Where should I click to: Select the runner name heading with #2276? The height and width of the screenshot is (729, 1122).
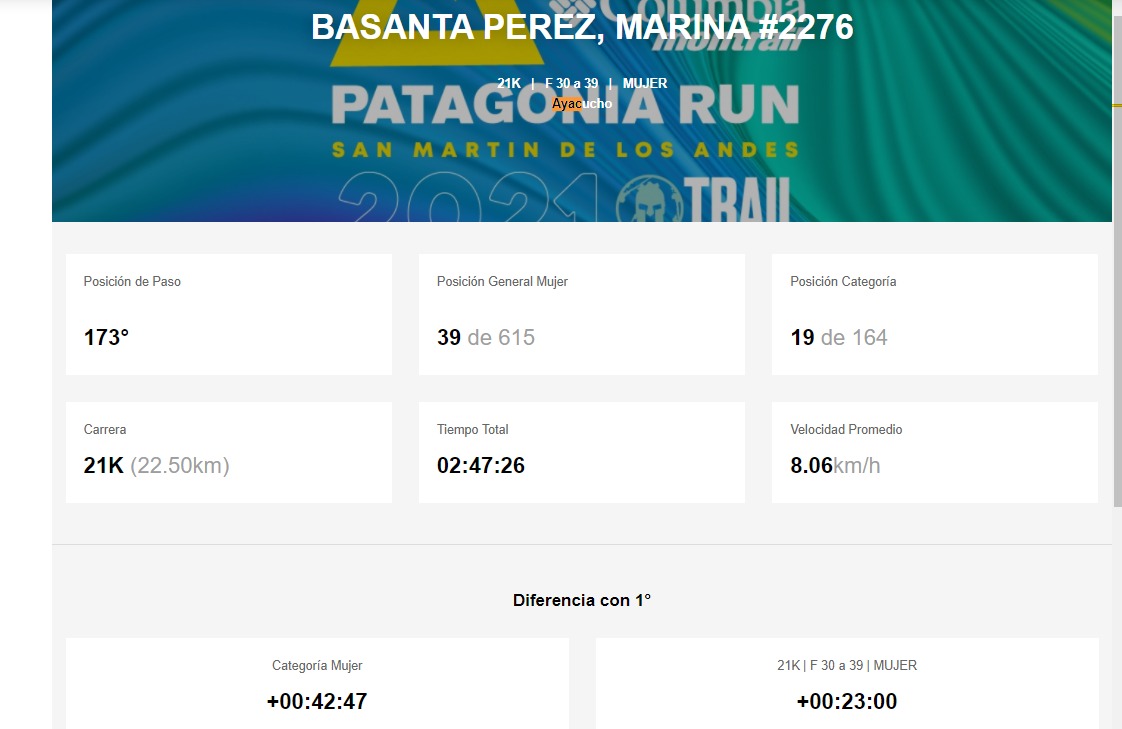click(582, 27)
